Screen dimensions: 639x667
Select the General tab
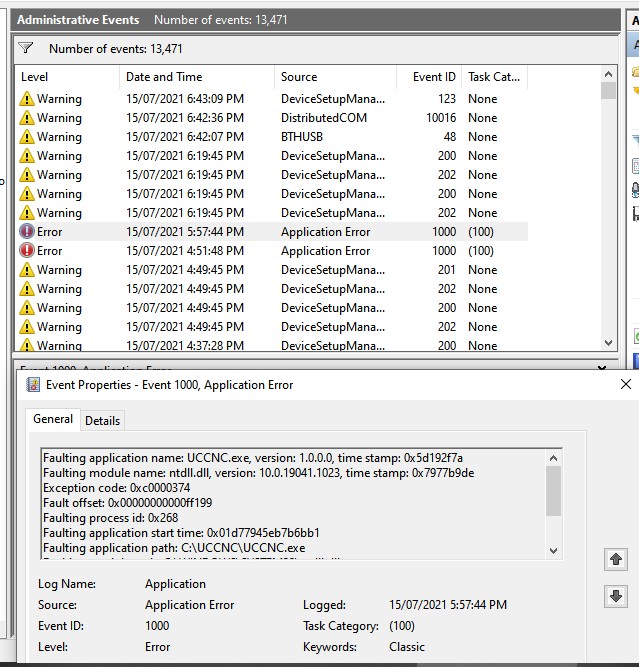[53, 420]
